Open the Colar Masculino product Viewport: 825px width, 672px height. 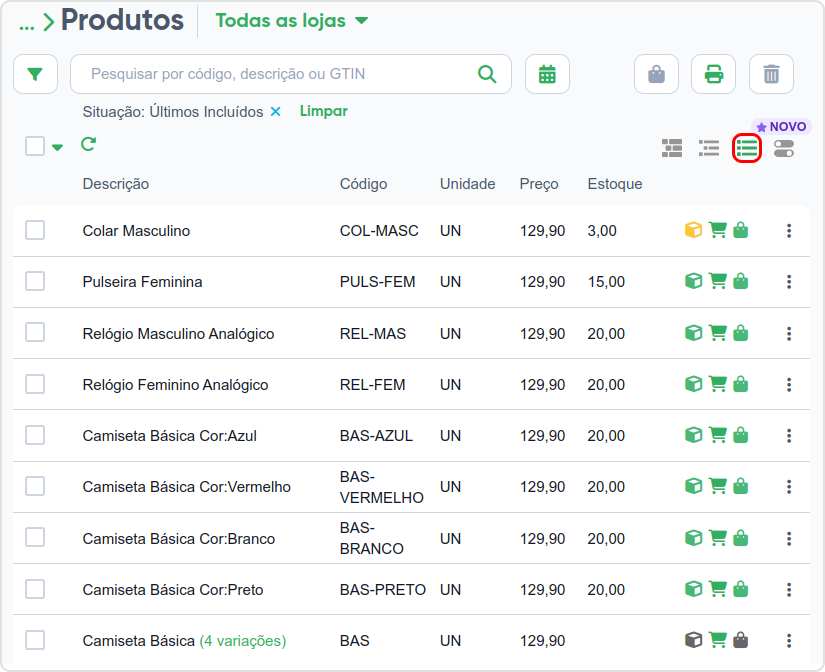click(136, 230)
